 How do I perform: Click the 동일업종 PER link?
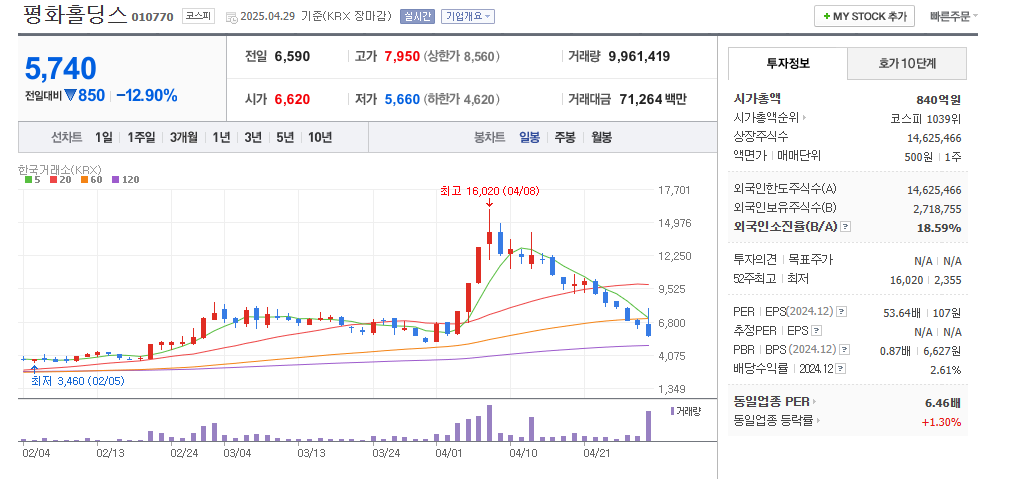tap(771, 402)
